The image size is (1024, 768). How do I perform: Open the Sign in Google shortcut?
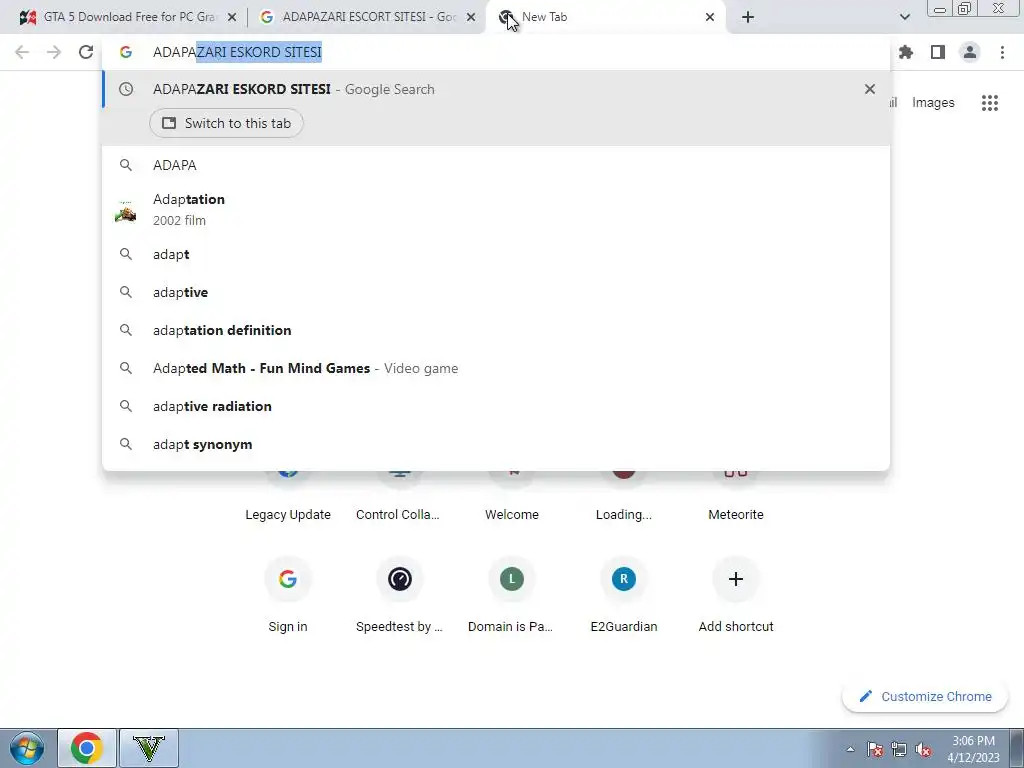(288, 579)
